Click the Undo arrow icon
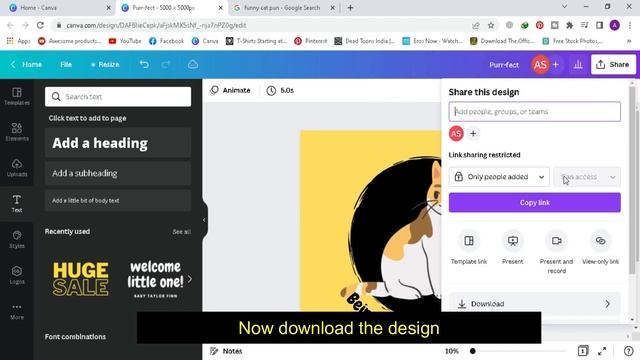The height and width of the screenshot is (360, 640). click(x=144, y=64)
